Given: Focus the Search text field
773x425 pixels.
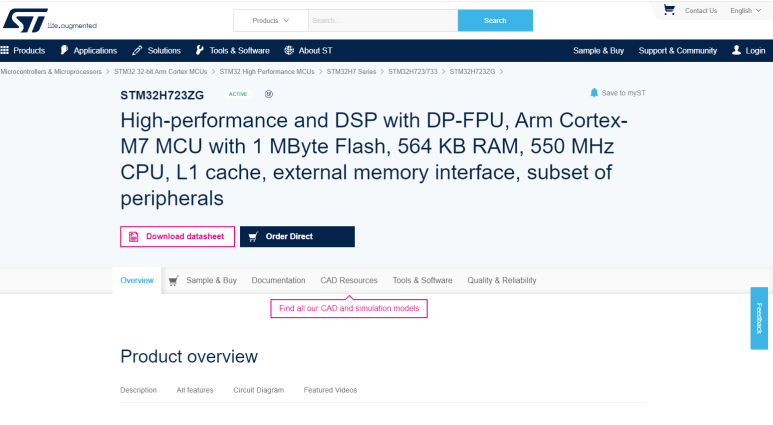Looking at the screenshot, I should tap(383, 21).
